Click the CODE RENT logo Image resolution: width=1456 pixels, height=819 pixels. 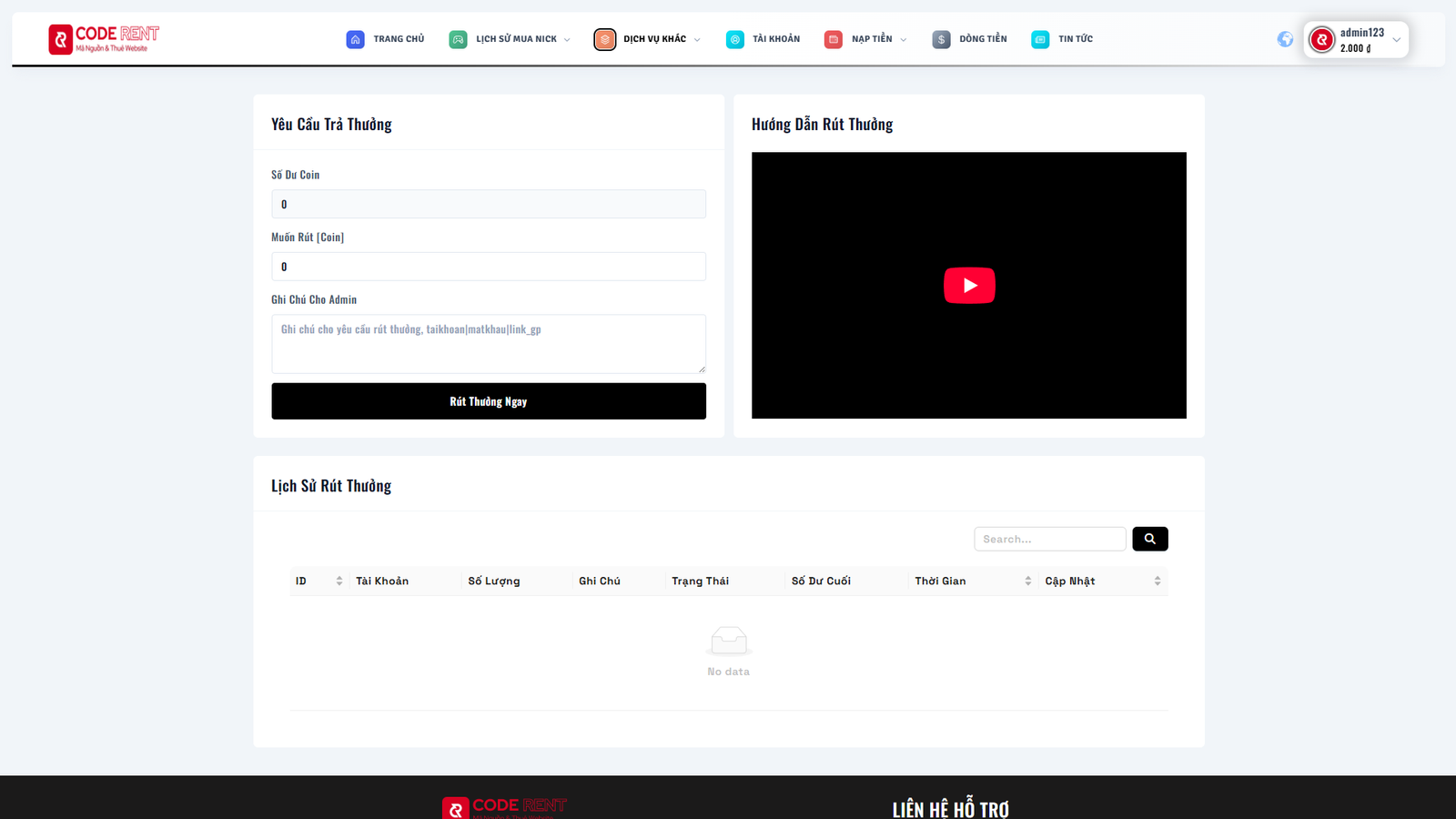coord(103,38)
